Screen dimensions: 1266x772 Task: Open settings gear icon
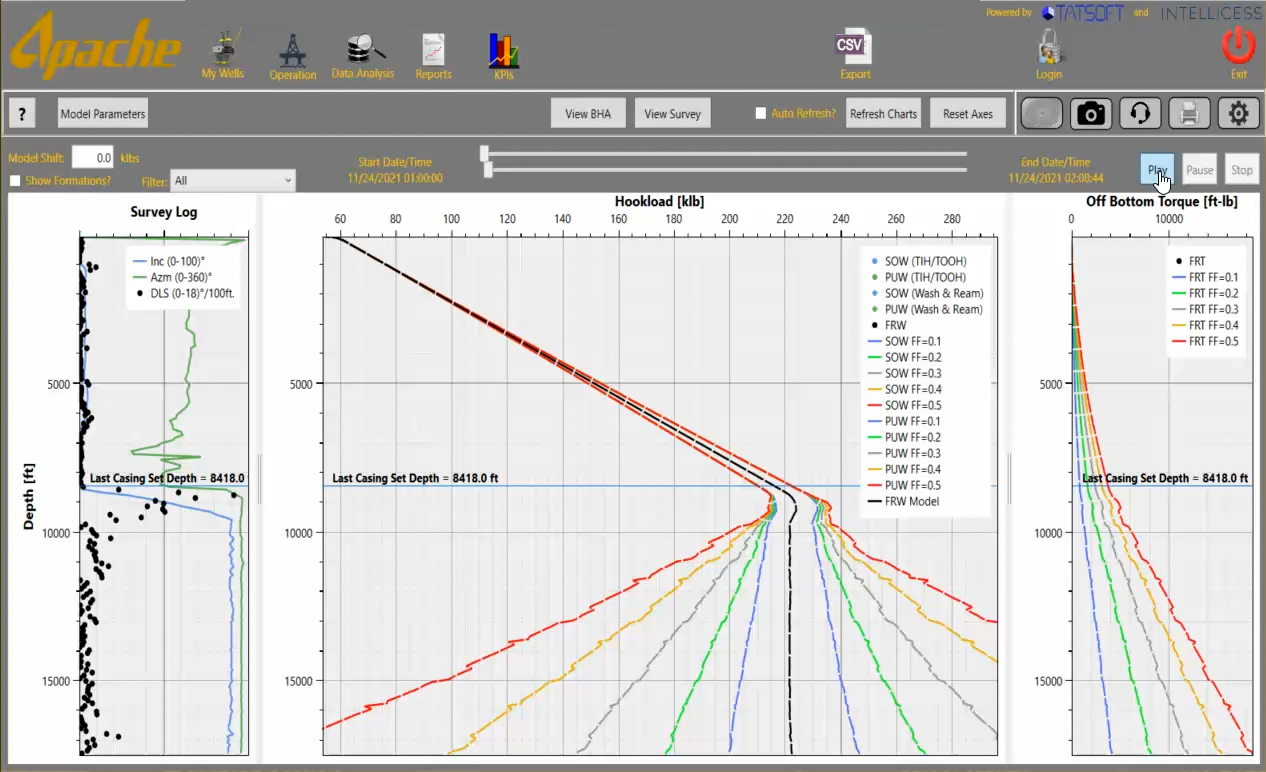coord(1238,114)
